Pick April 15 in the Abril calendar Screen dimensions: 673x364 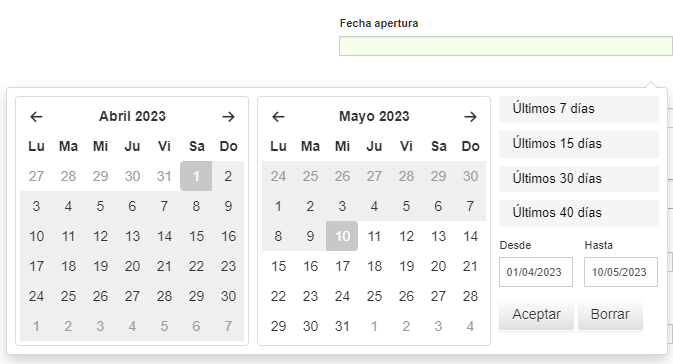(196, 236)
